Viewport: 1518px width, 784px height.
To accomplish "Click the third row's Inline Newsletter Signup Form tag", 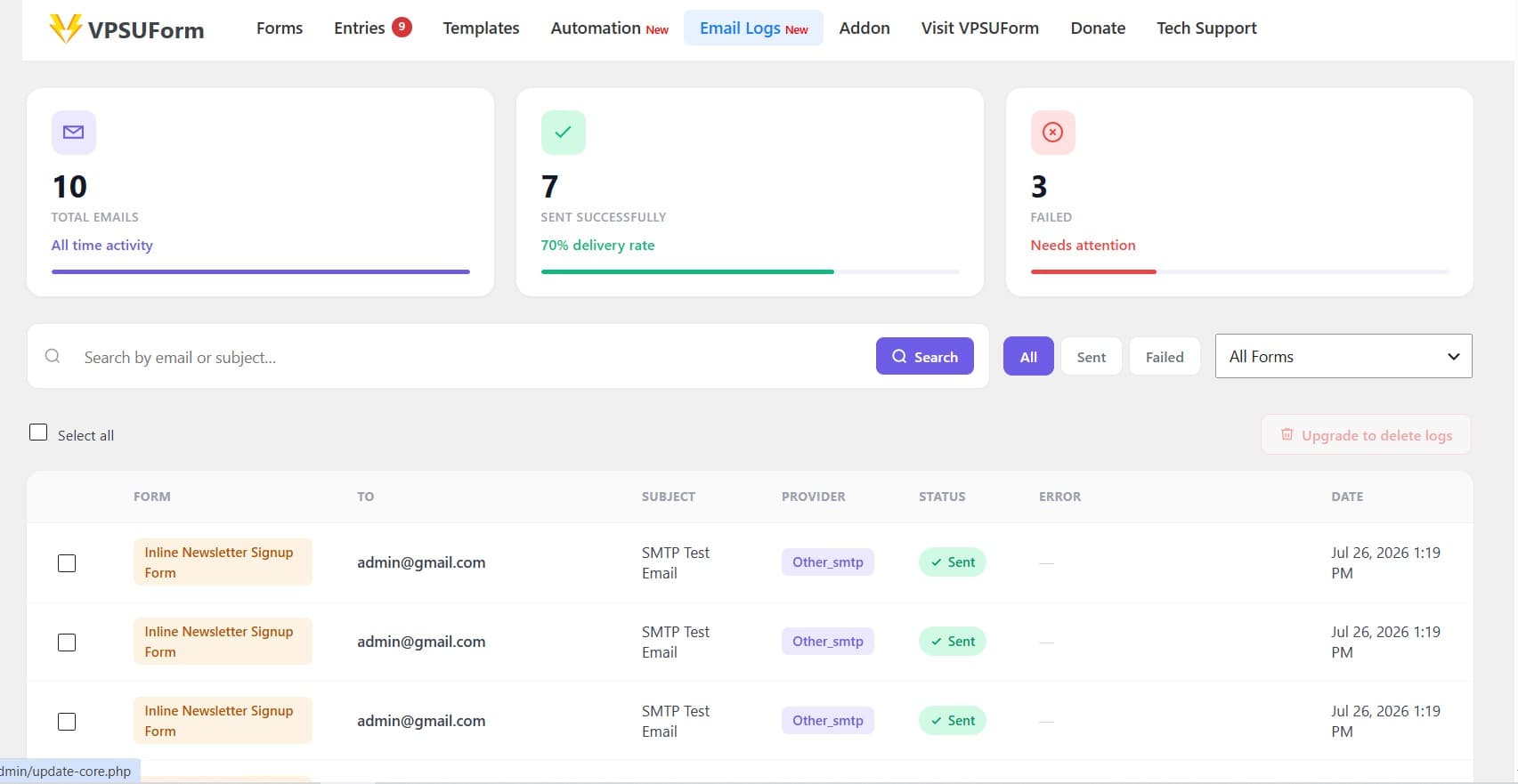I will coord(223,720).
